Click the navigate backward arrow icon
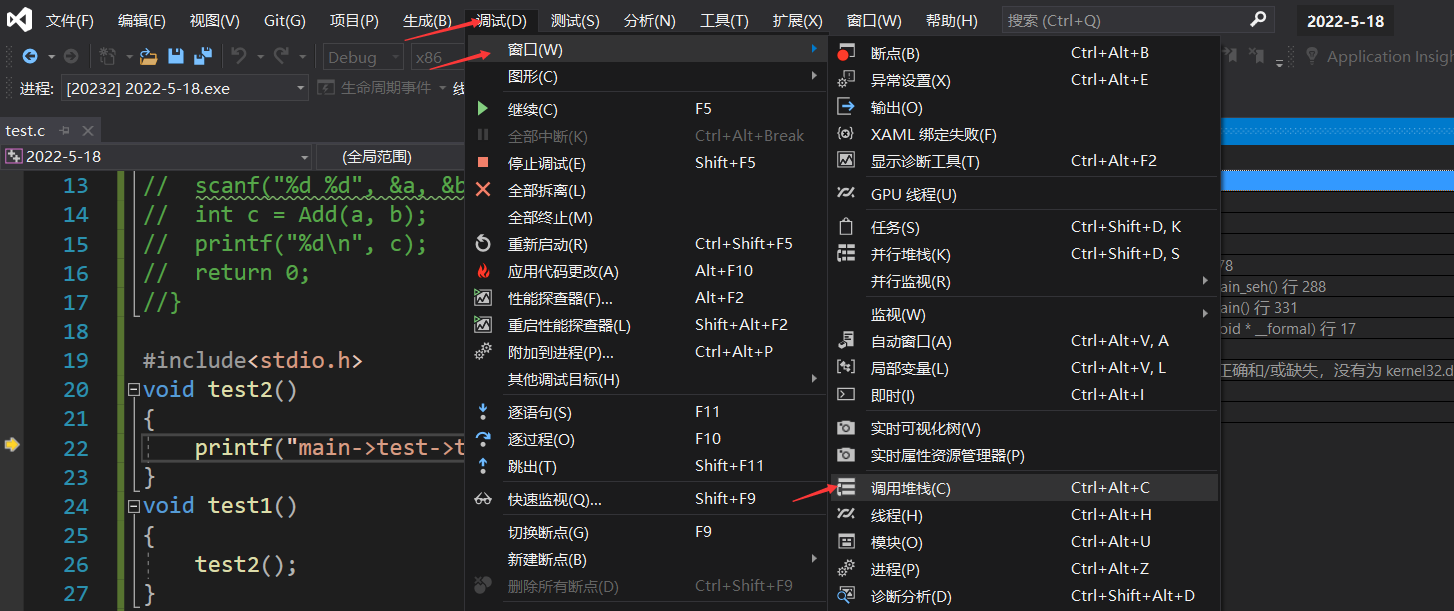This screenshot has height=611, width=1454. click(30, 57)
